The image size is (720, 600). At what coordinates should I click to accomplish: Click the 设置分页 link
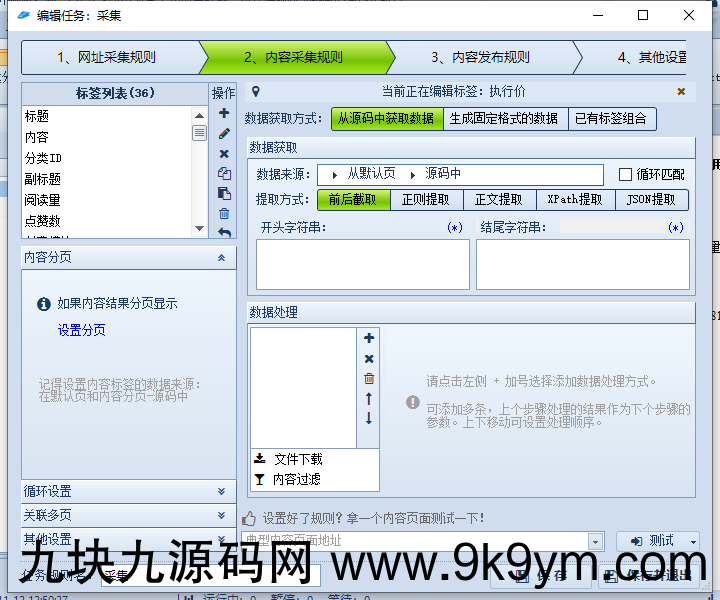tap(81, 330)
